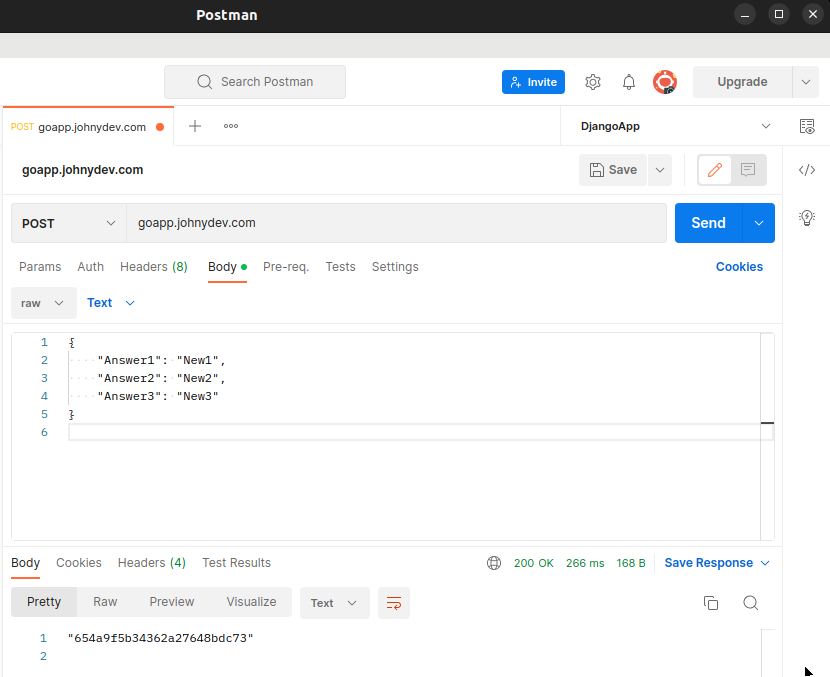This screenshot has width=830, height=677.
Task: Send the POST request
Action: click(708, 223)
